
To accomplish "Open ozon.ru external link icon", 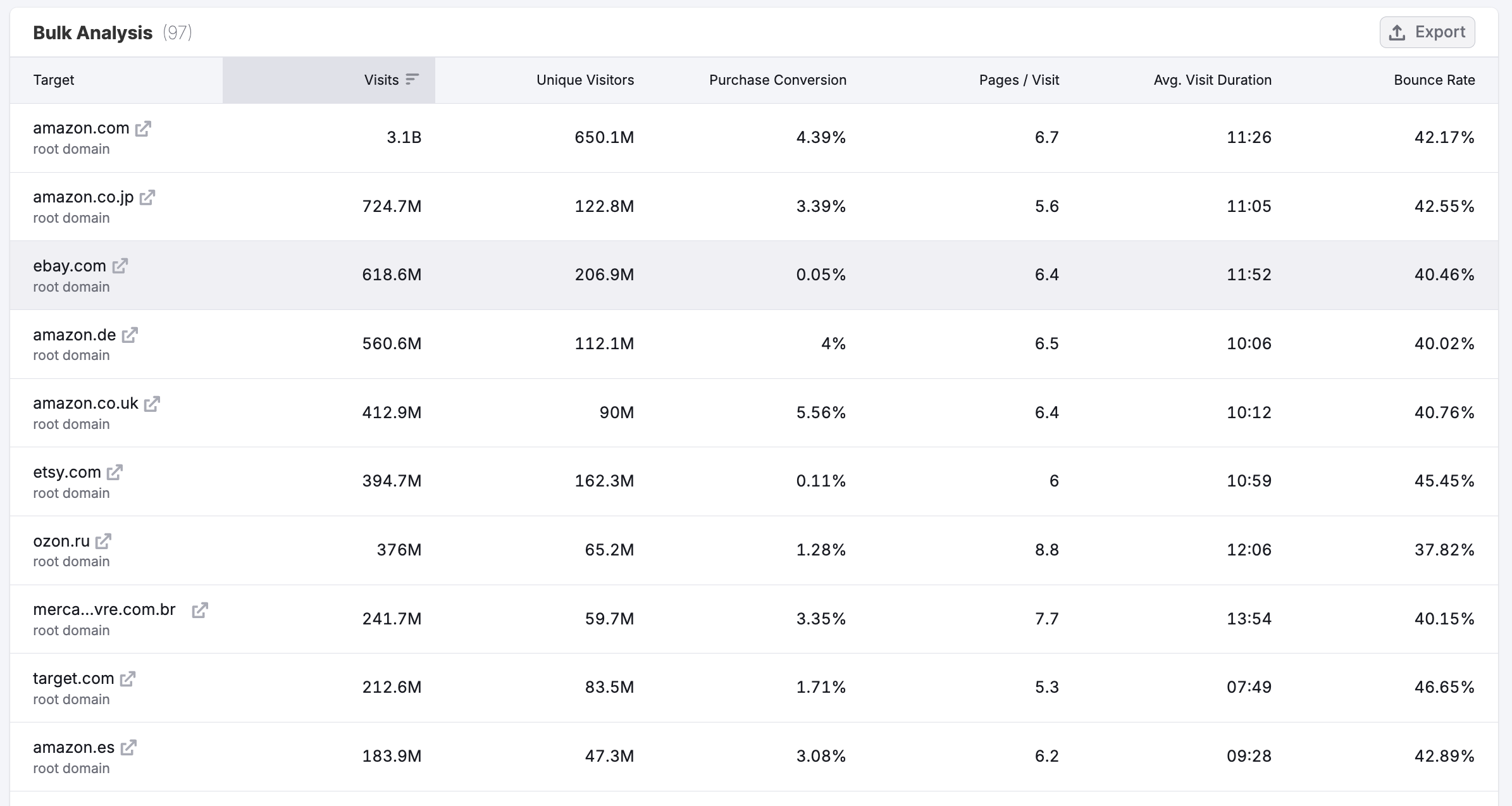I will point(104,541).
